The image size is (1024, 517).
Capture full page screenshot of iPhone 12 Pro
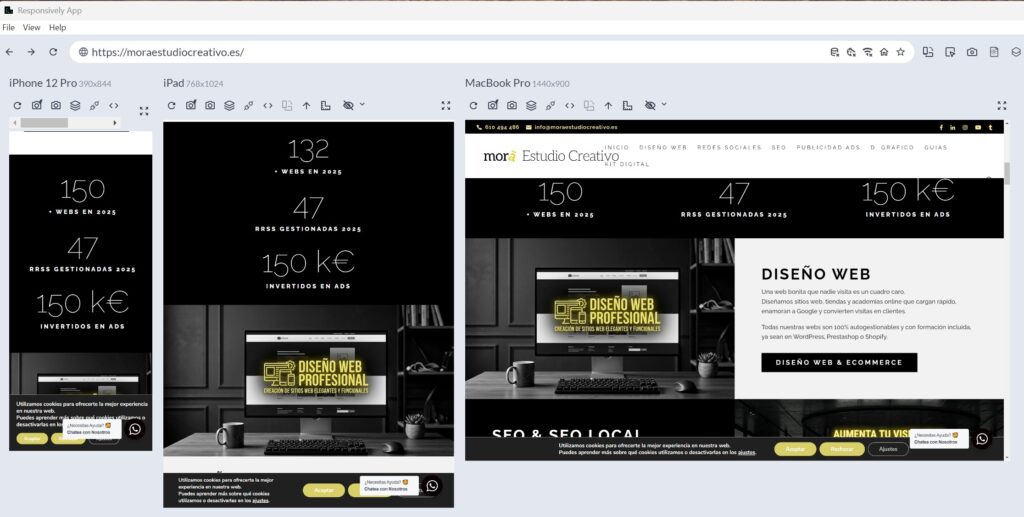(56, 105)
